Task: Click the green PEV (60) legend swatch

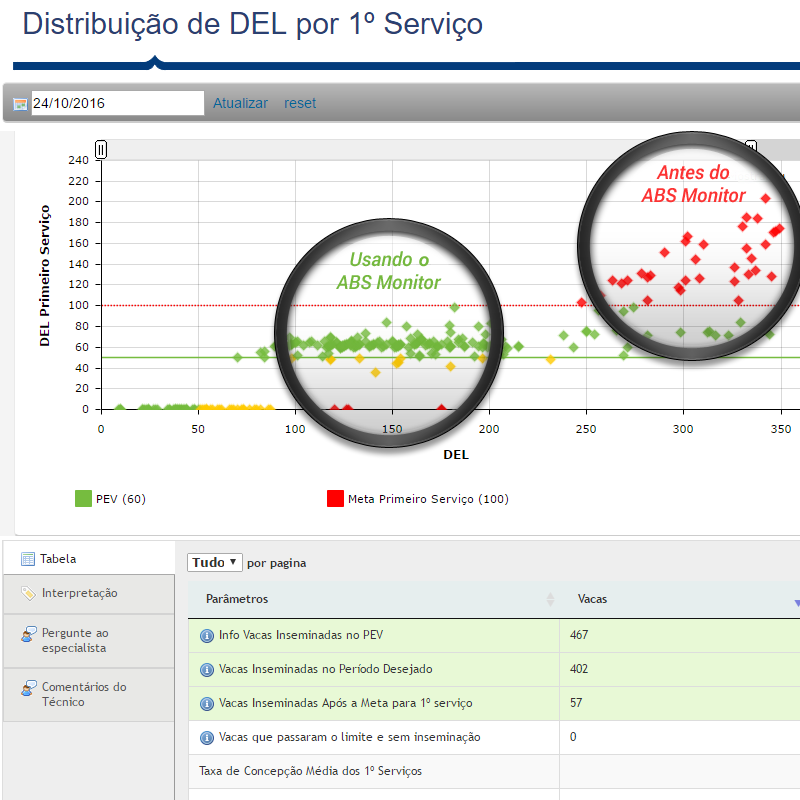Action: (83, 498)
